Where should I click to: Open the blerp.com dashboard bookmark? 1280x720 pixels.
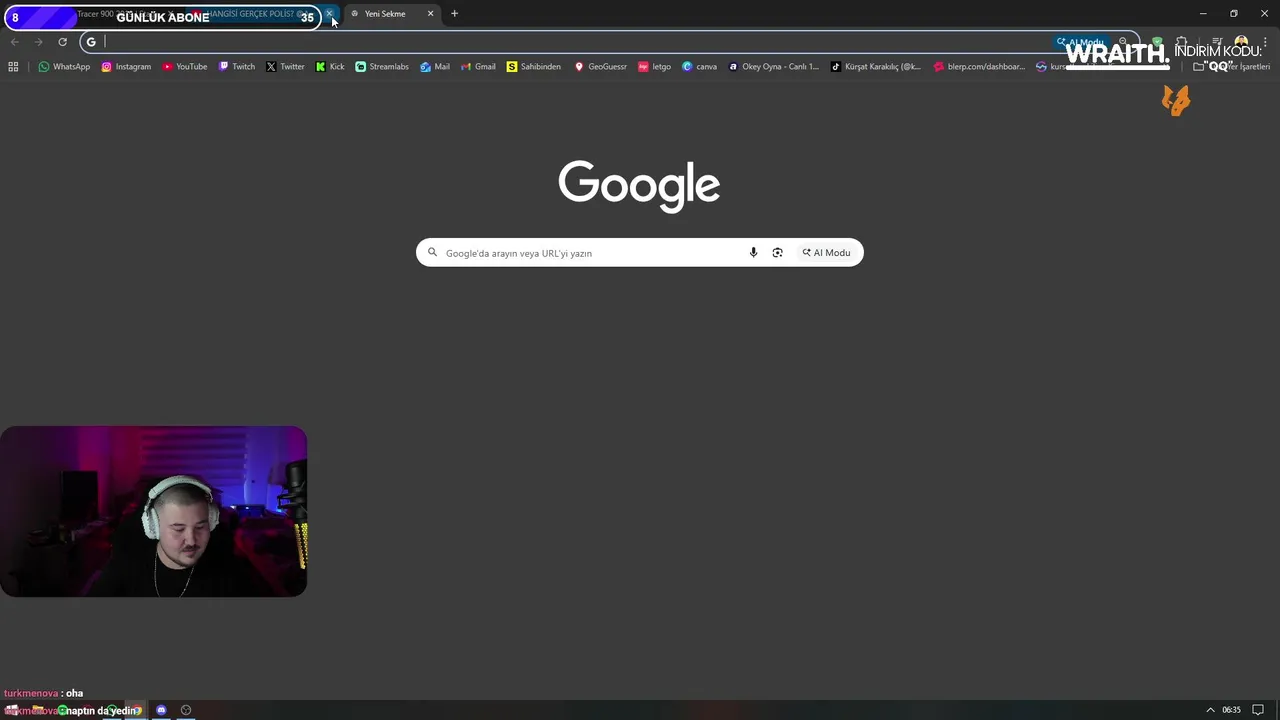click(979, 67)
